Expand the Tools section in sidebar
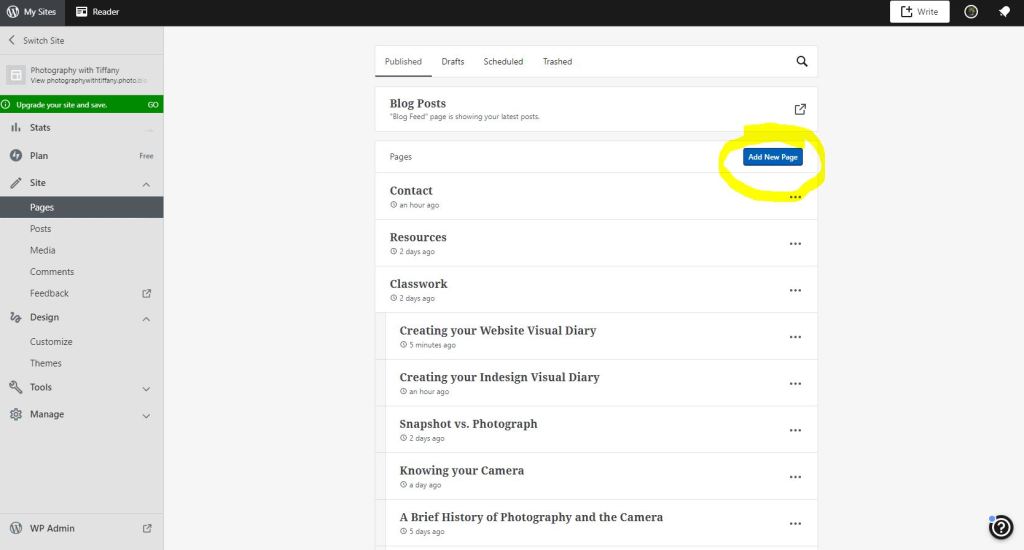The width and height of the screenshot is (1024, 550). tap(146, 388)
